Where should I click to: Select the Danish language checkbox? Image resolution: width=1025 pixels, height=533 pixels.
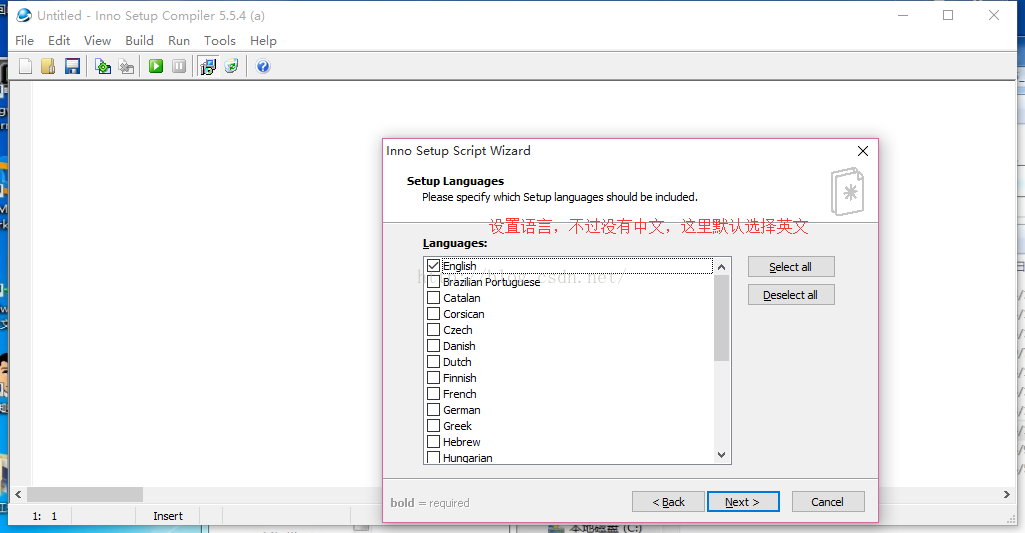click(x=433, y=346)
